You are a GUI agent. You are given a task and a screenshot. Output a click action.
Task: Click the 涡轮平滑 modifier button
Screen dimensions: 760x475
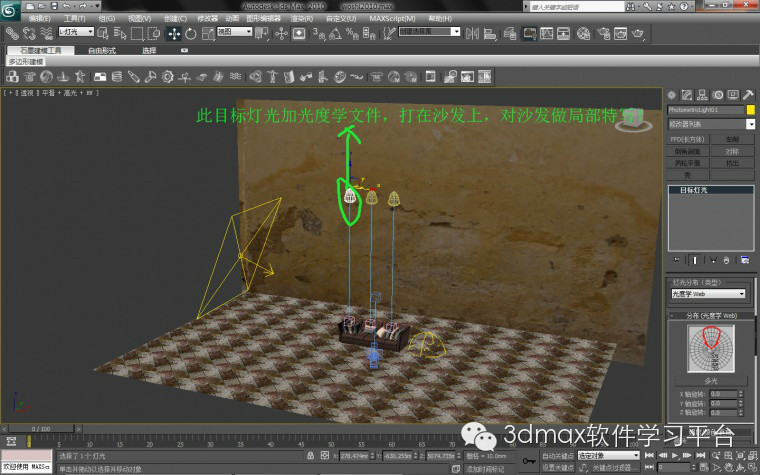pos(688,163)
